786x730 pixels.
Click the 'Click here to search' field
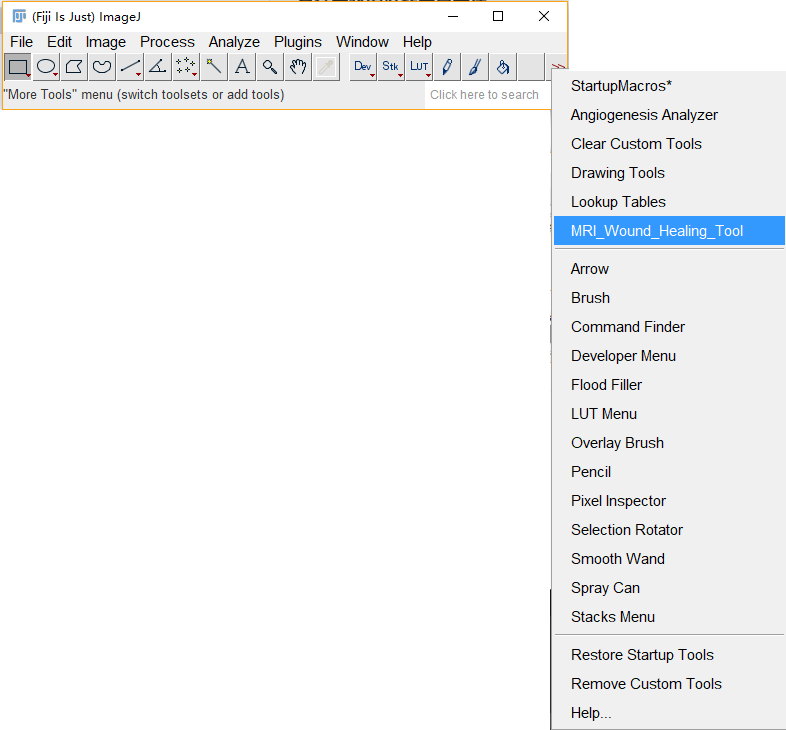[x=487, y=95]
